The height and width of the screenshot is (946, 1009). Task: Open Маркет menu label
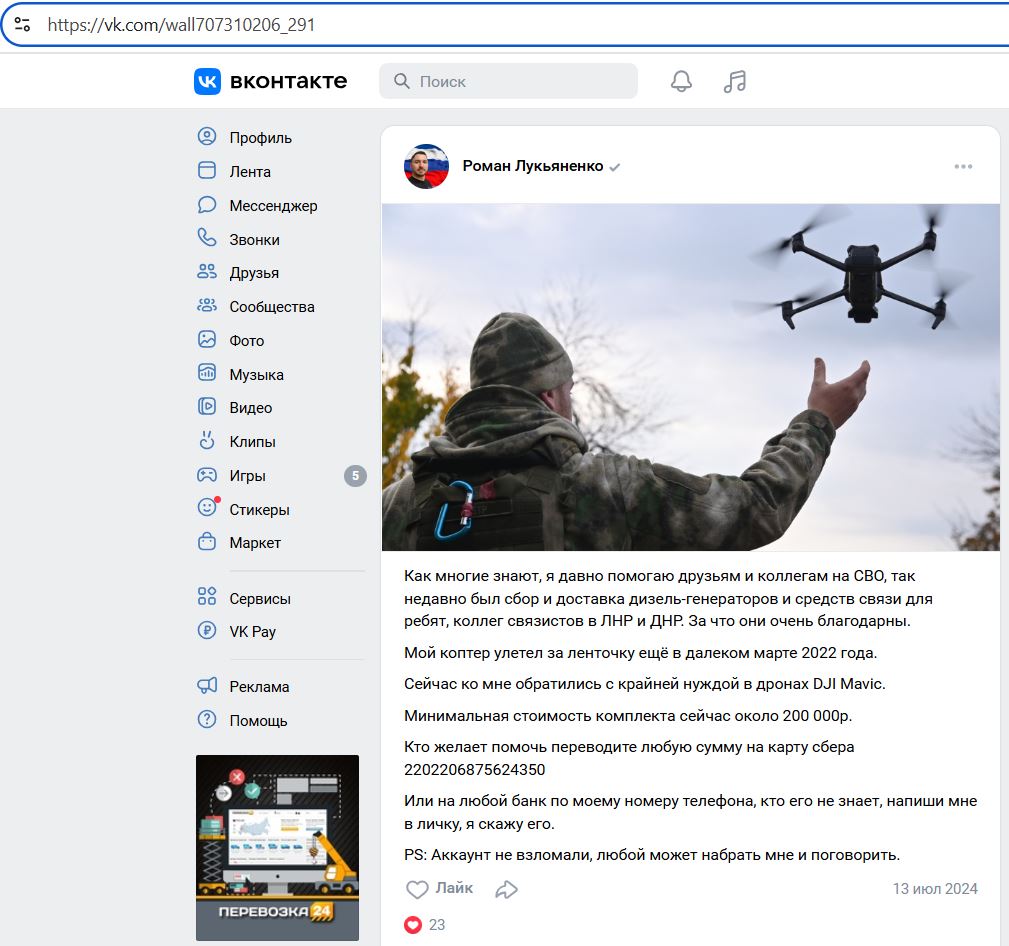click(255, 543)
